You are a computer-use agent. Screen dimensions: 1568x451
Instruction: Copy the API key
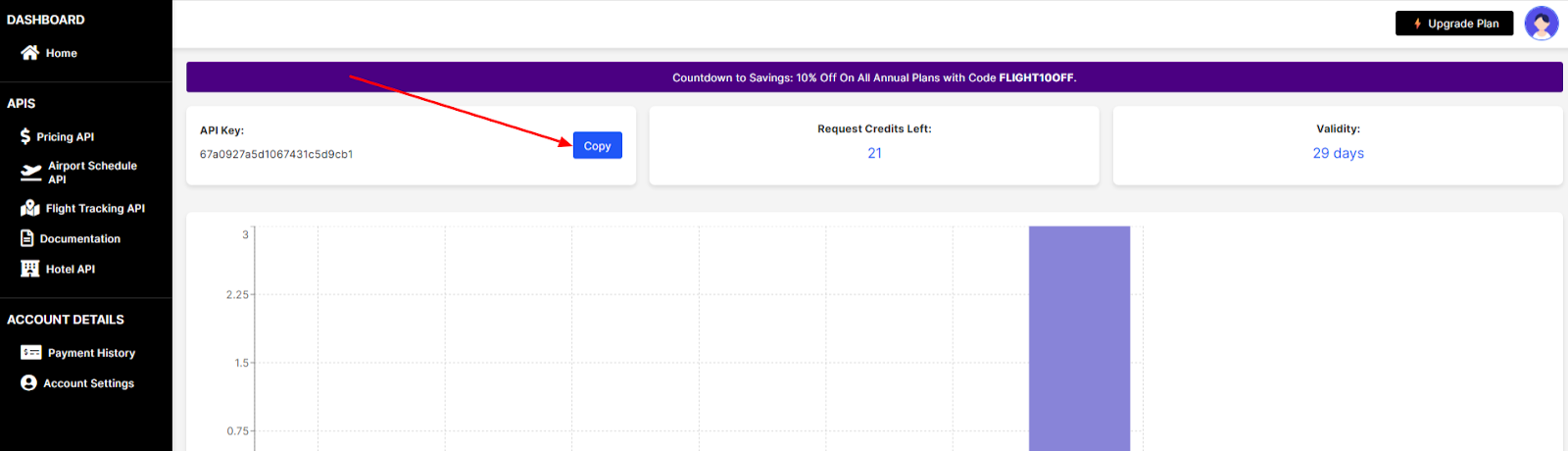(x=598, y=145)
